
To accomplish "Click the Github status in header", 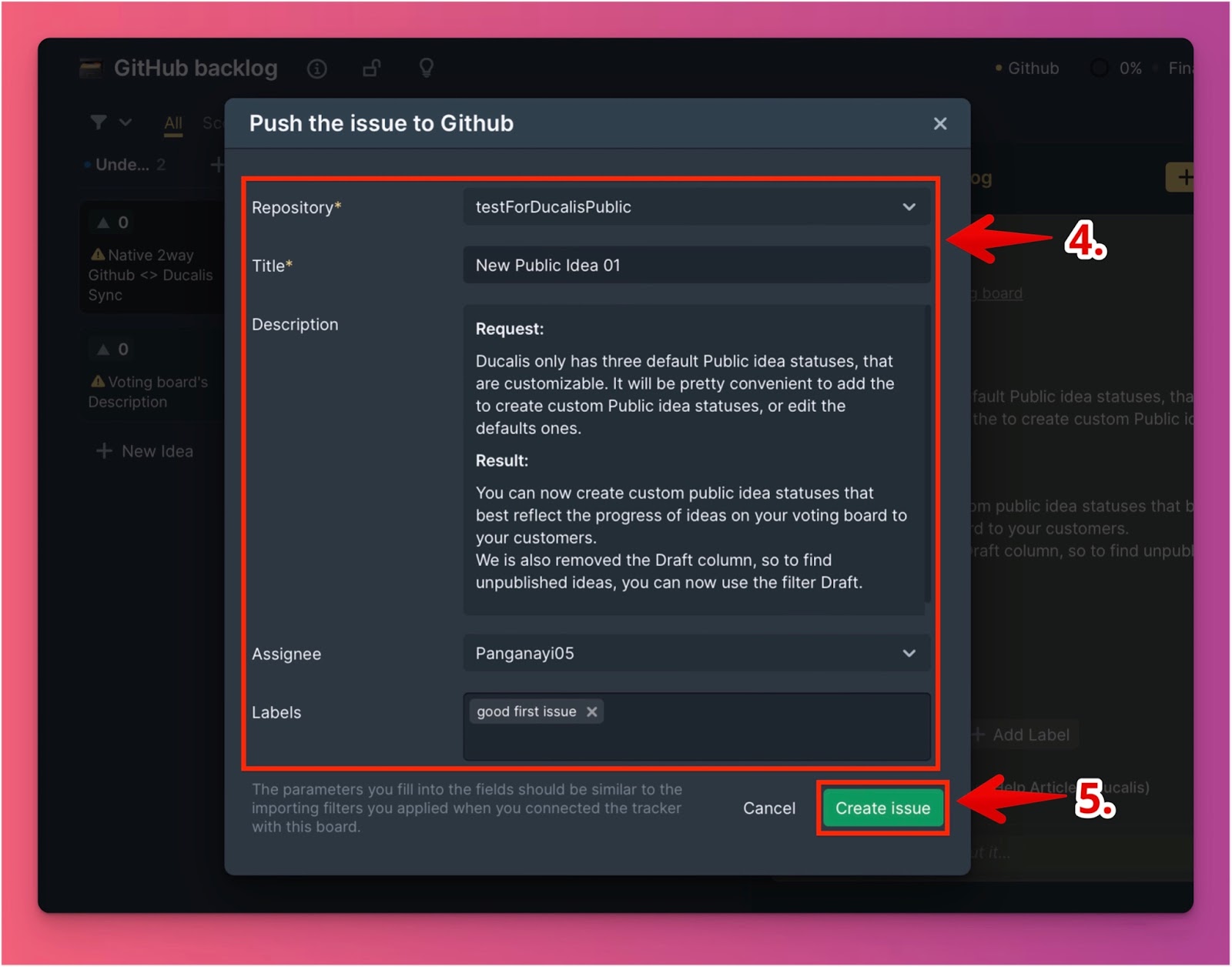I will (x=1027, y=69).
